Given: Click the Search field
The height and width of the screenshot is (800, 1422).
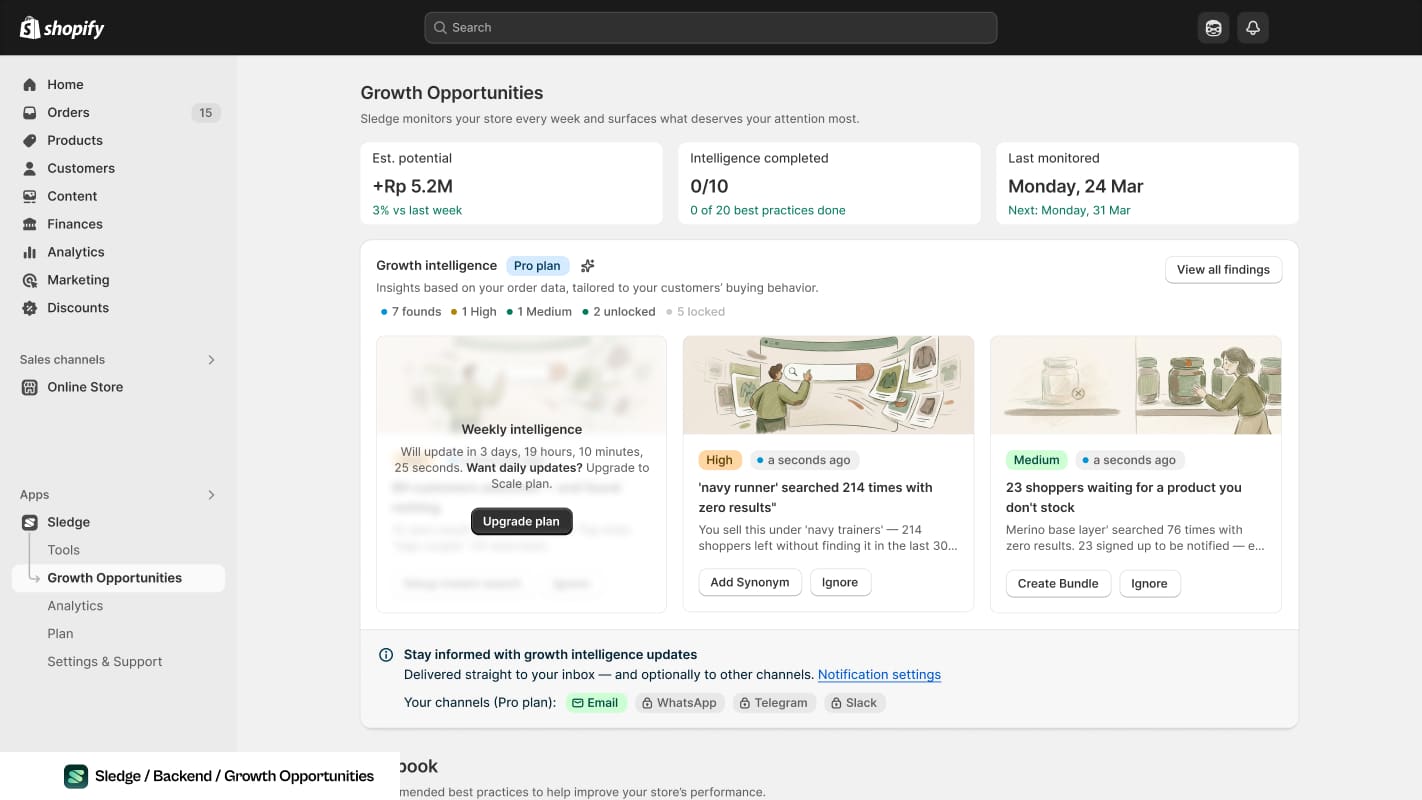Looking at the screenshot, I should (710, 28).
